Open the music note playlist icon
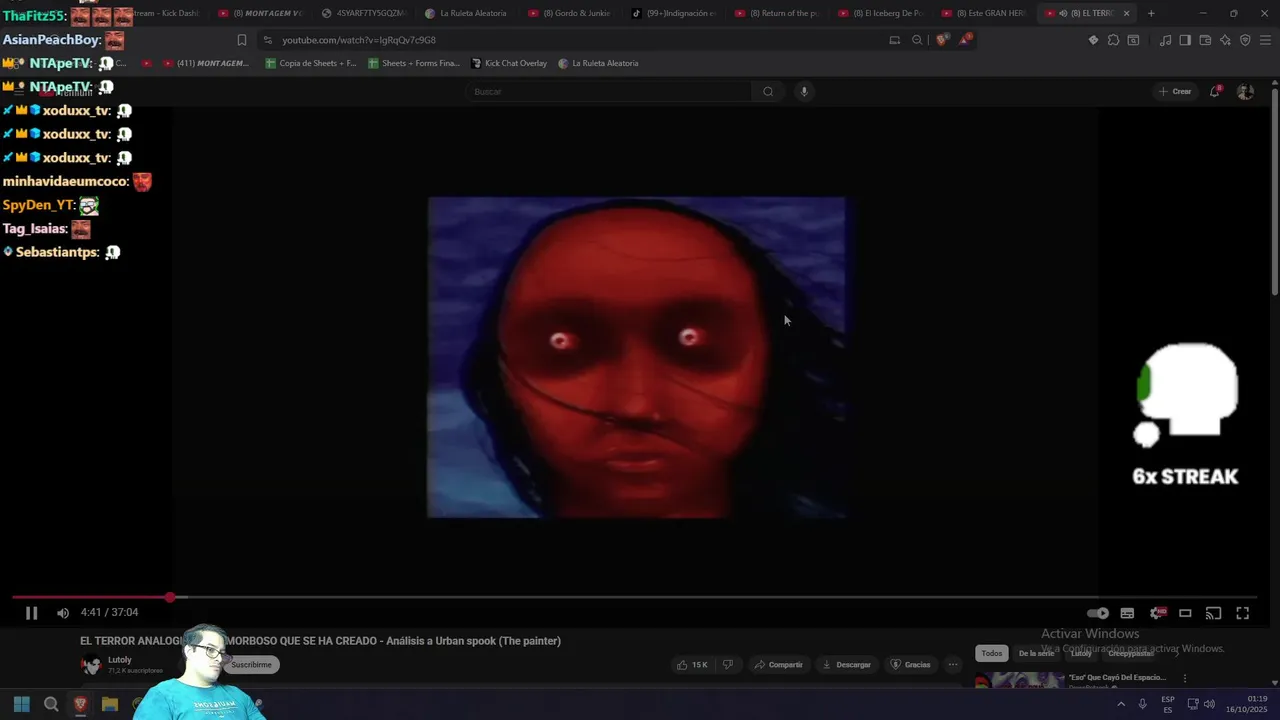Viewport: 1280px width, 720px height. (x=1165, y=40)
